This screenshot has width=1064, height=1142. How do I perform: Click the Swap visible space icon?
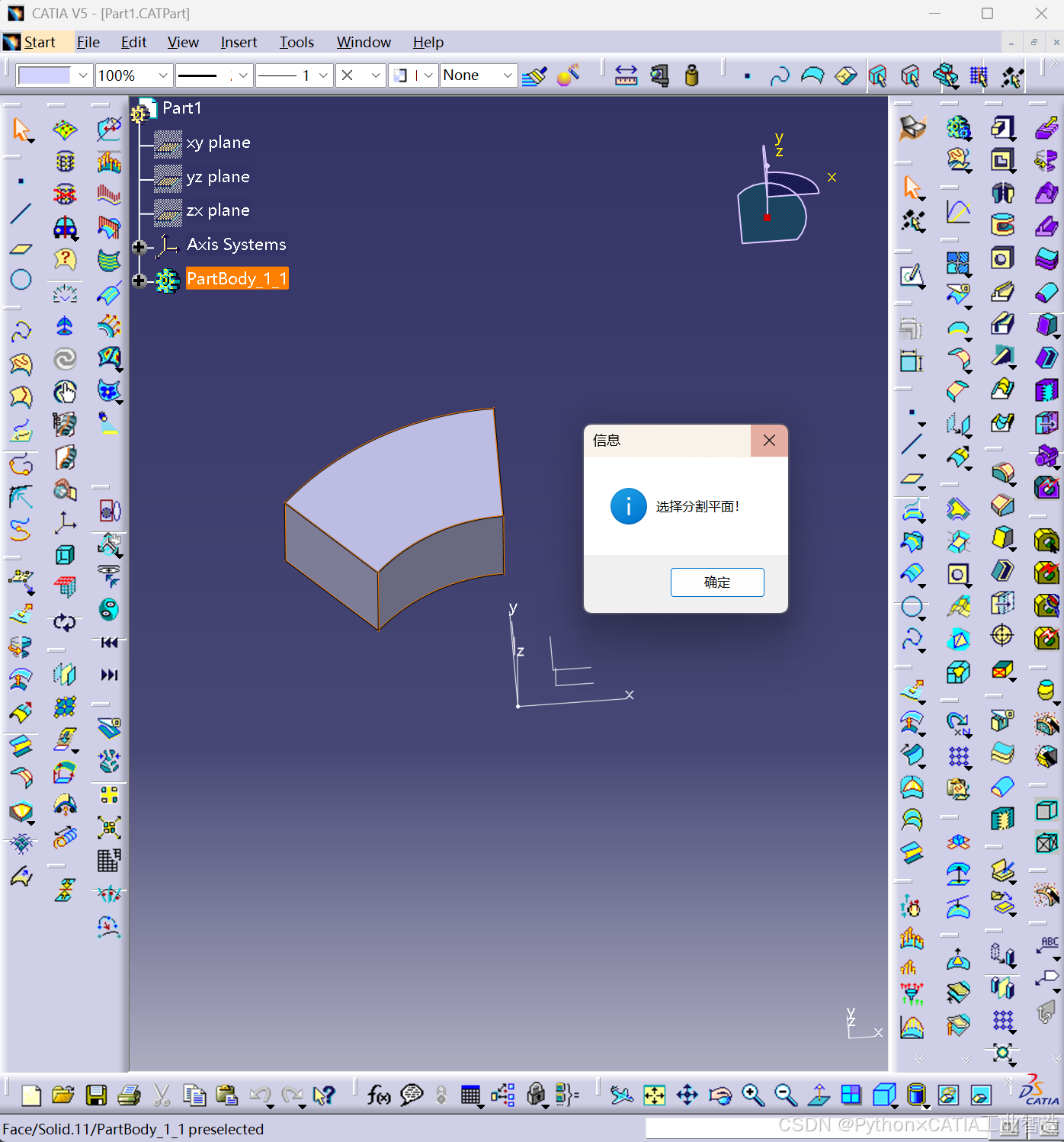coord(981,1095)
